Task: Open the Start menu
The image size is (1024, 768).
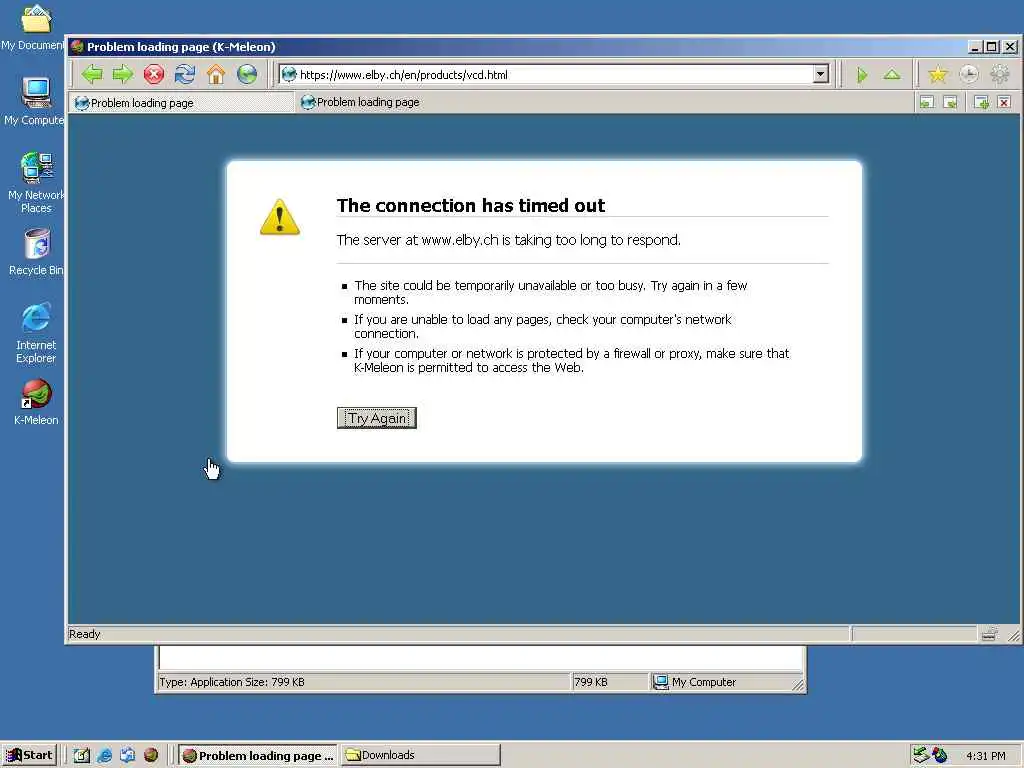Action: point(30,755)
